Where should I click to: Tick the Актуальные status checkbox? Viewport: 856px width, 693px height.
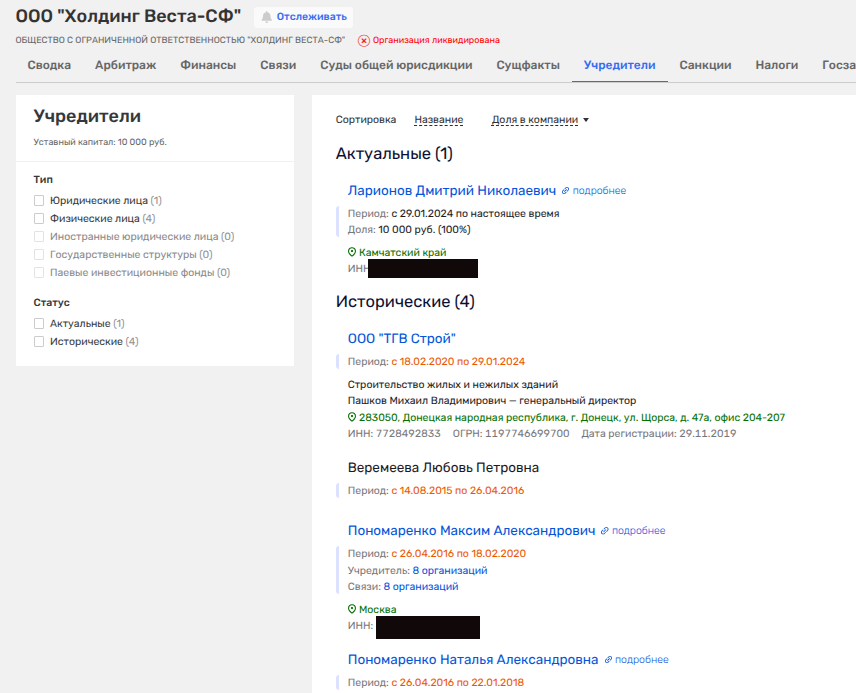(x=40, y=324)
